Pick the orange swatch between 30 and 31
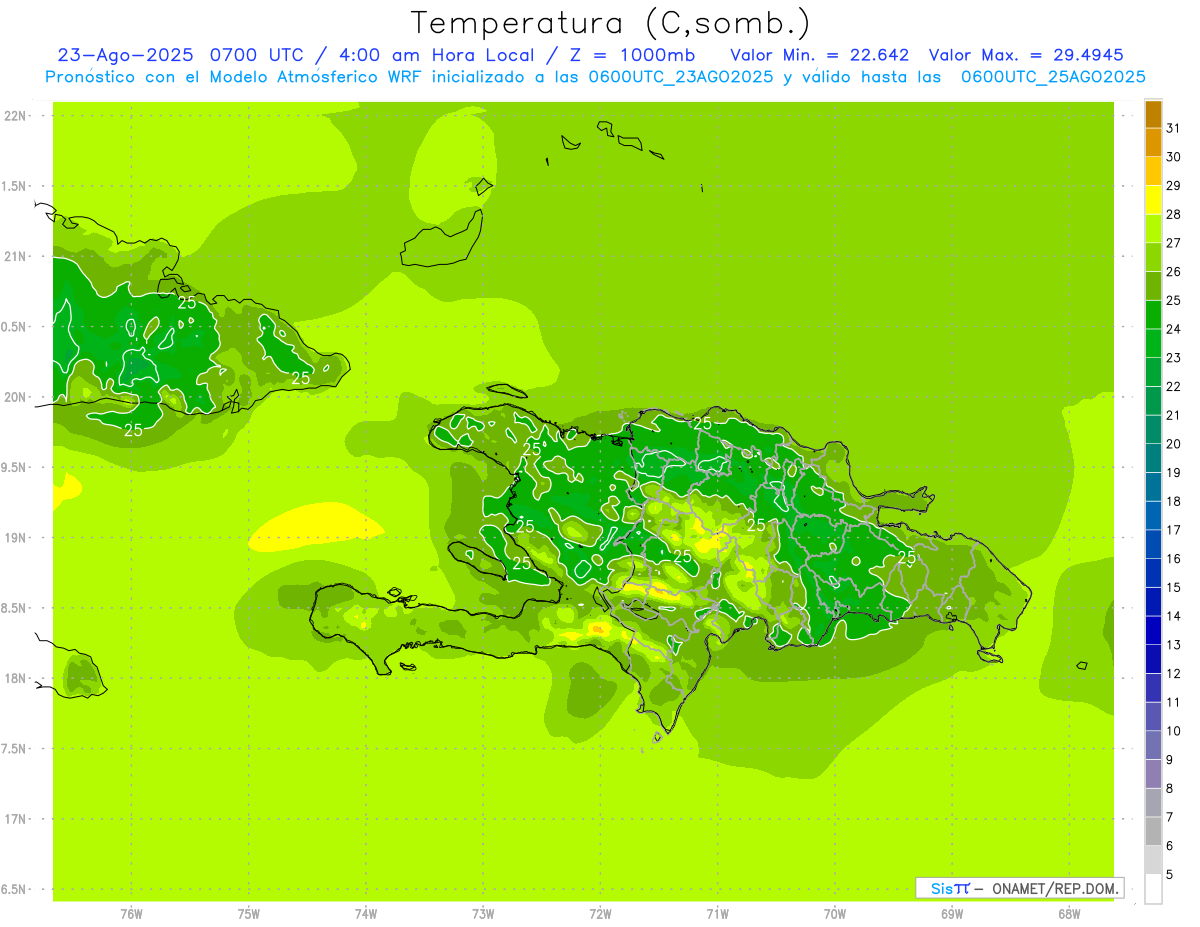This screenshot has width=1200, height=927. [1153, 143]
